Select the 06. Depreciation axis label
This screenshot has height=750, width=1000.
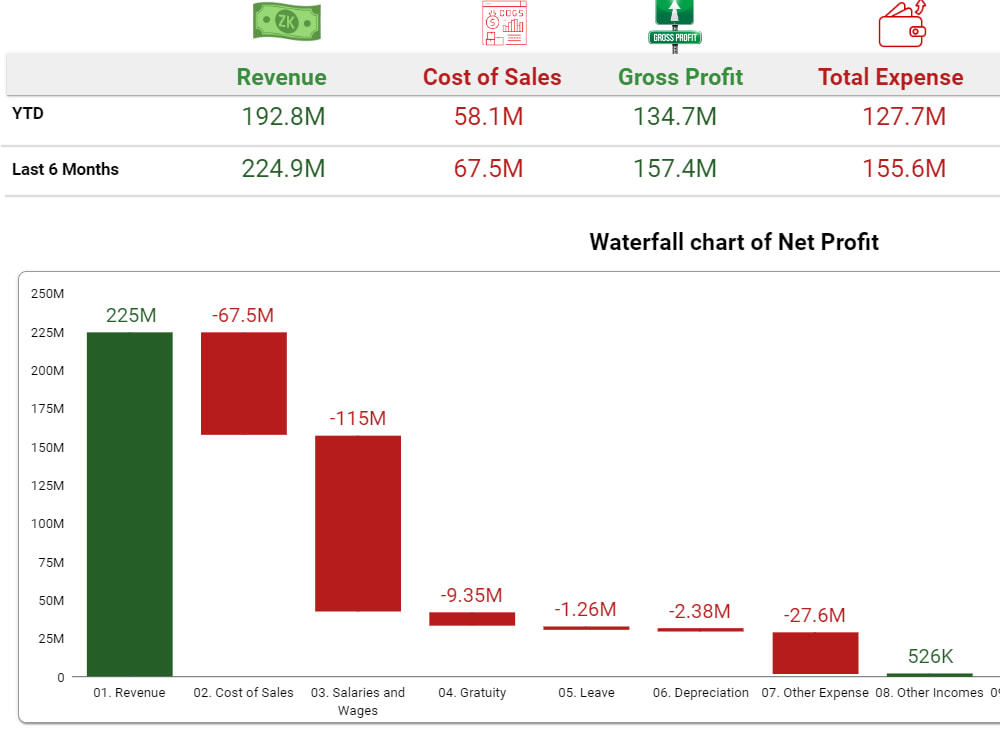(x=701, y=692)
